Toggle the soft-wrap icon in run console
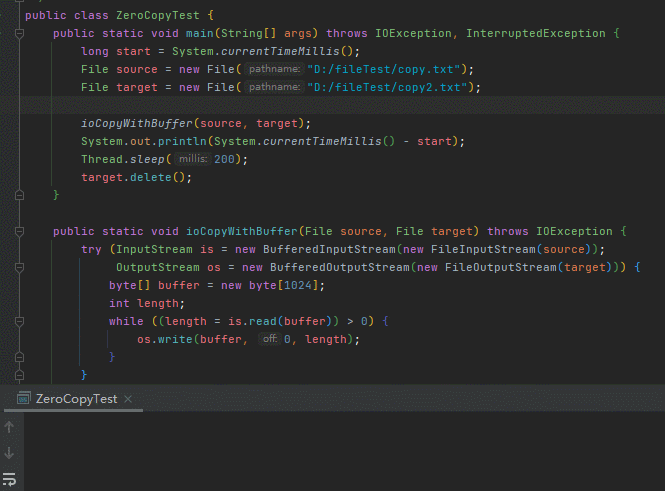The height and width of the screenshot is (491, 665). (9, 479)
